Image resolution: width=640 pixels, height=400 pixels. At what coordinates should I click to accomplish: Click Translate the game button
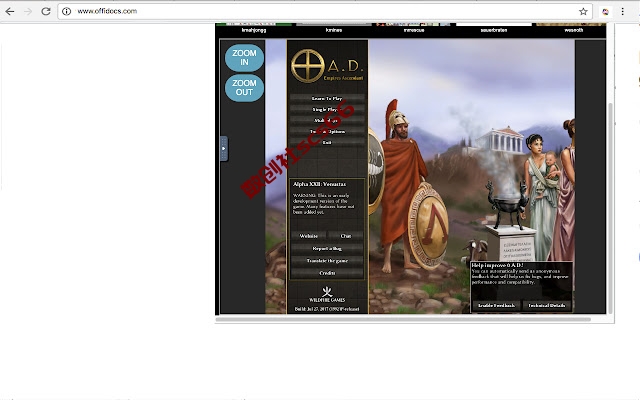click(327, 260)
